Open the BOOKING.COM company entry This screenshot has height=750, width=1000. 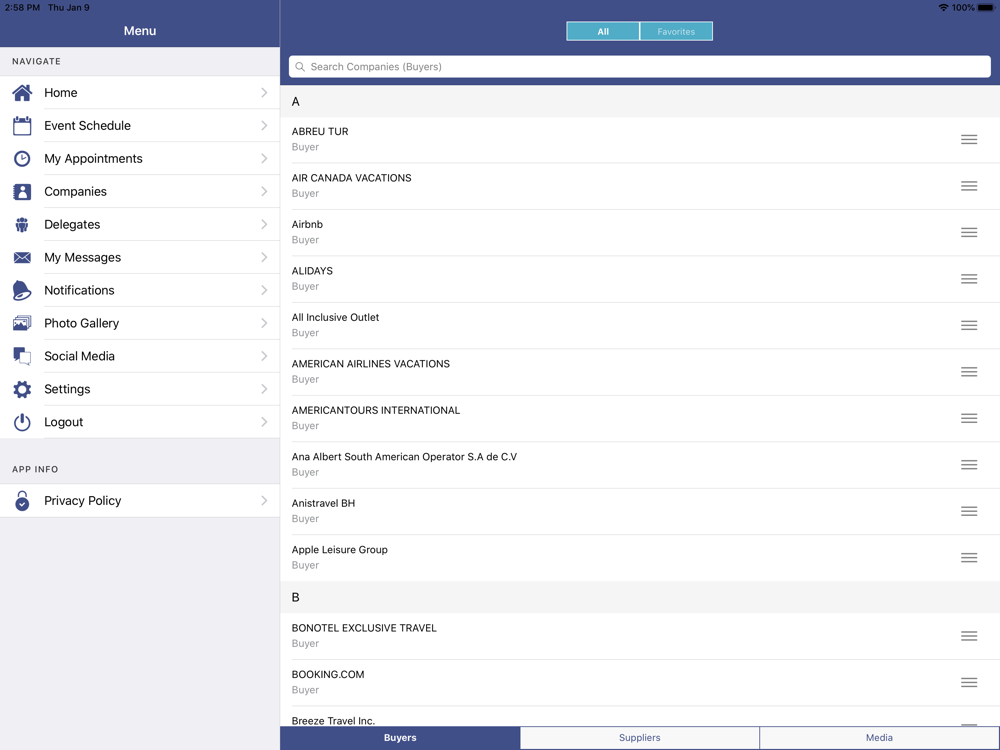pyautogui.click(x=640, y=682)
